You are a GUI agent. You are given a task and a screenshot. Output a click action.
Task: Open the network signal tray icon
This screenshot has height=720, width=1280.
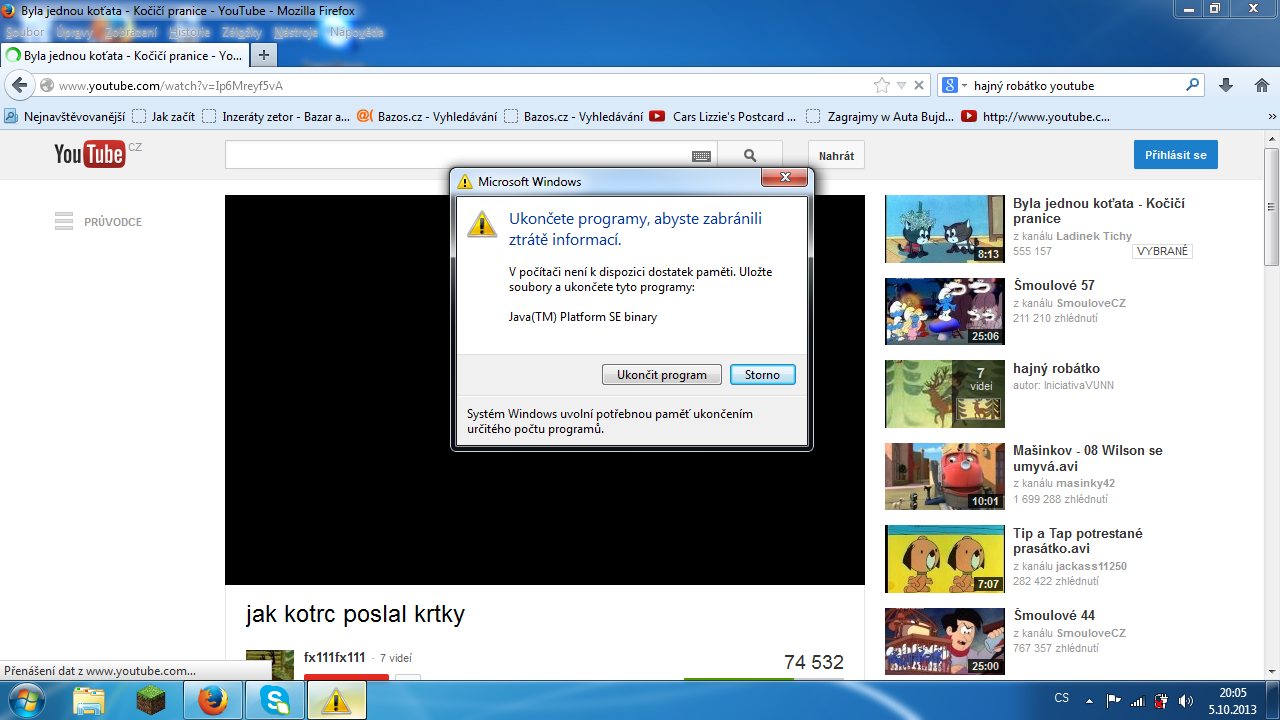click(x=1137, y=701)
